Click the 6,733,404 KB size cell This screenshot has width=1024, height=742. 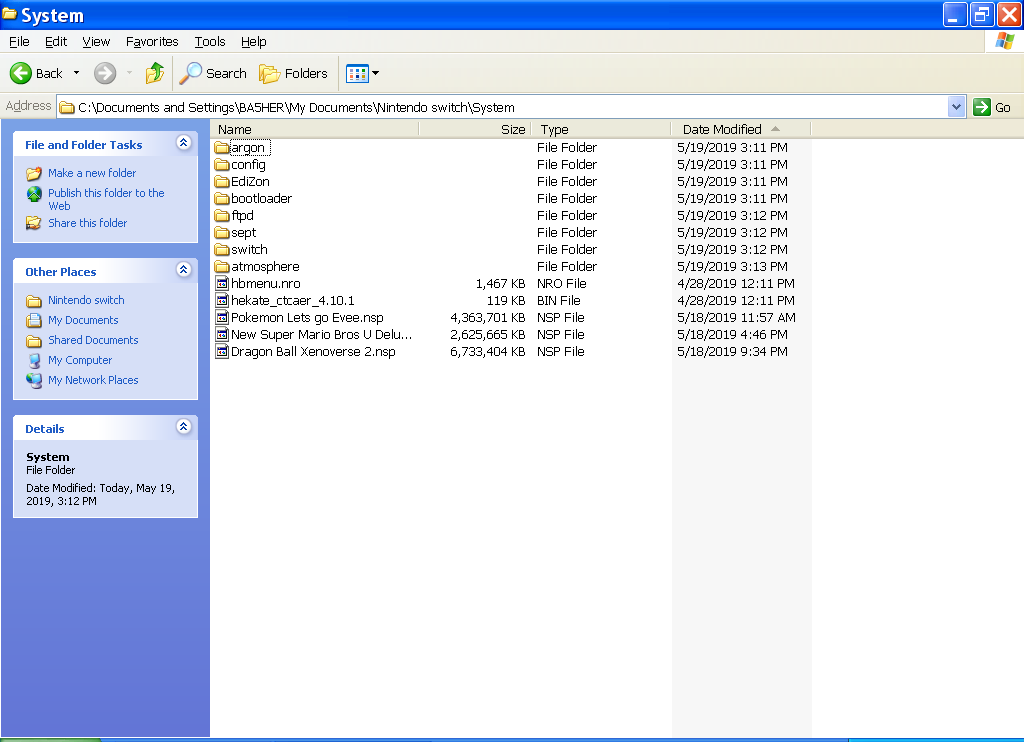pyautogui.click(x=487, y=351)
